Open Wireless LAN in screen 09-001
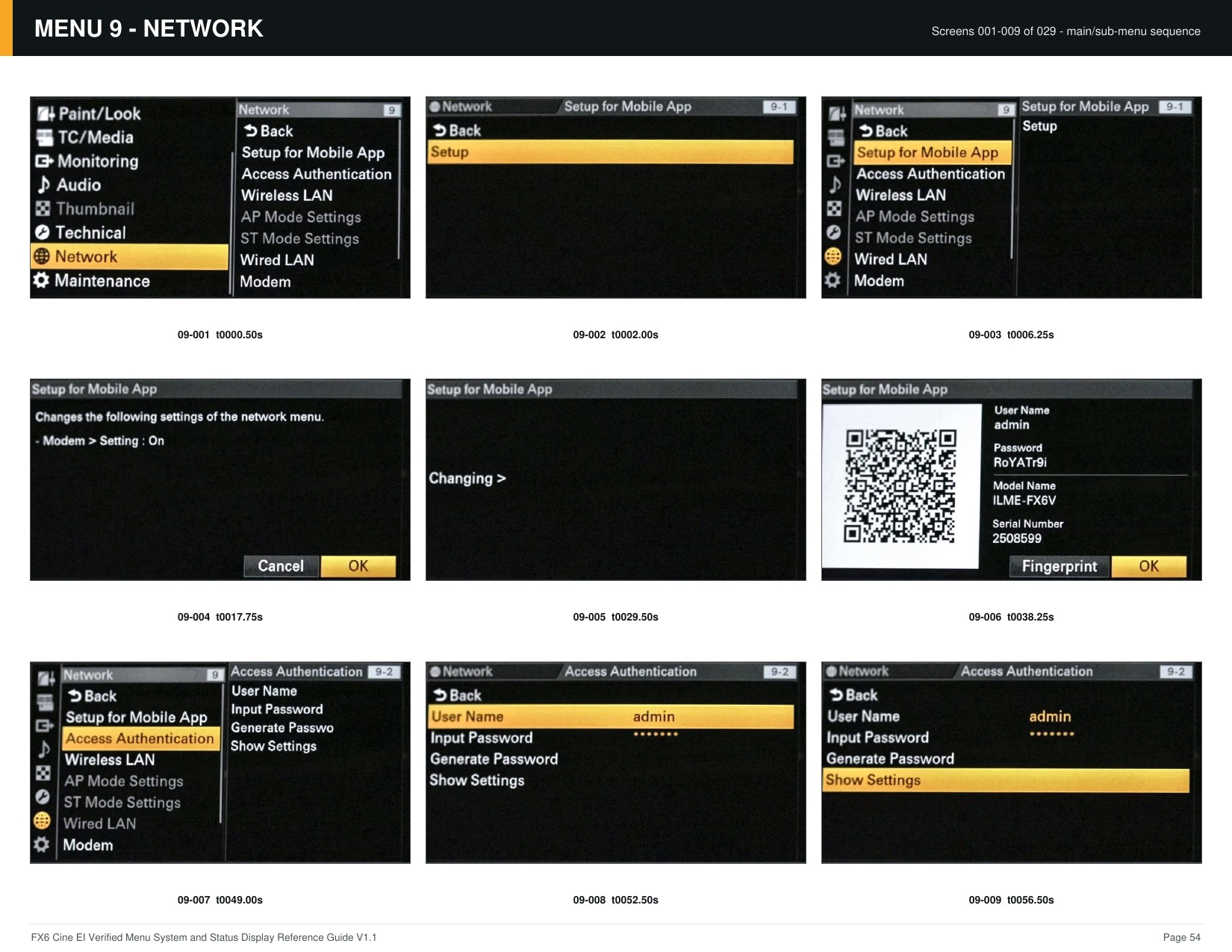Screen dimensions: 1232x952 point(287,196)
